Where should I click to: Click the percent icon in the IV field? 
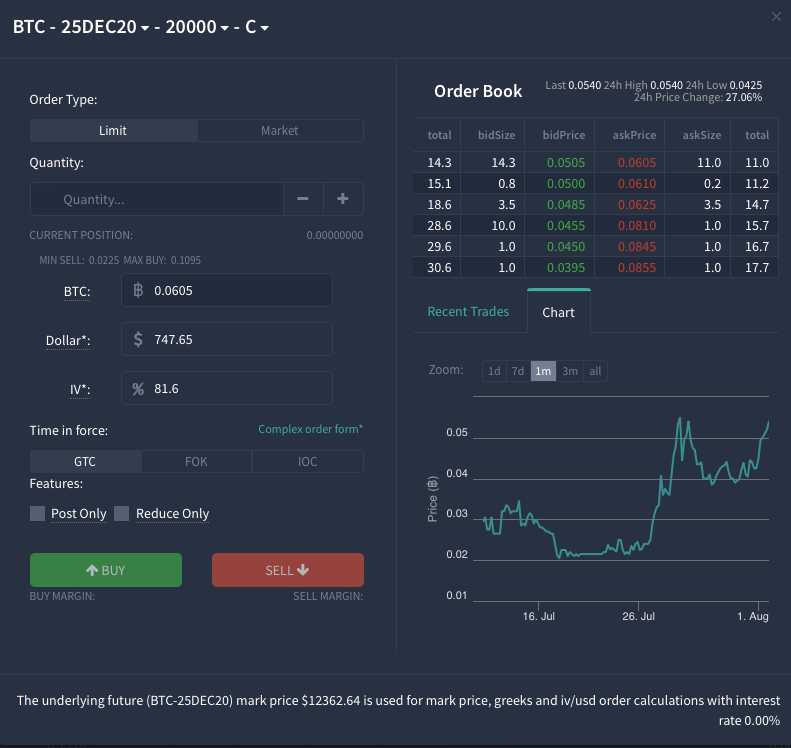(138, 388)
